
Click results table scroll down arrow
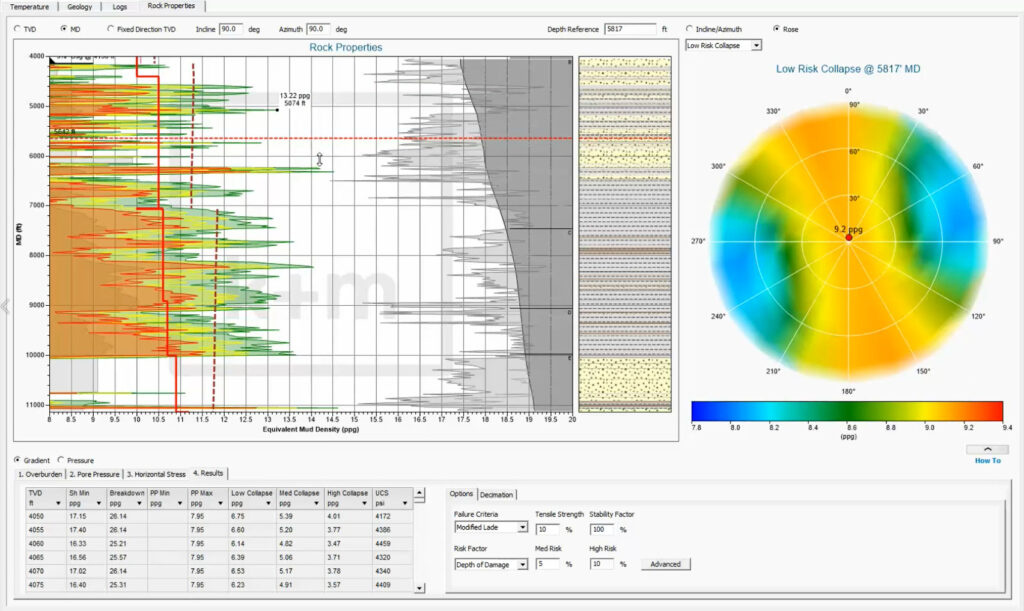click(x=419, y=588)
